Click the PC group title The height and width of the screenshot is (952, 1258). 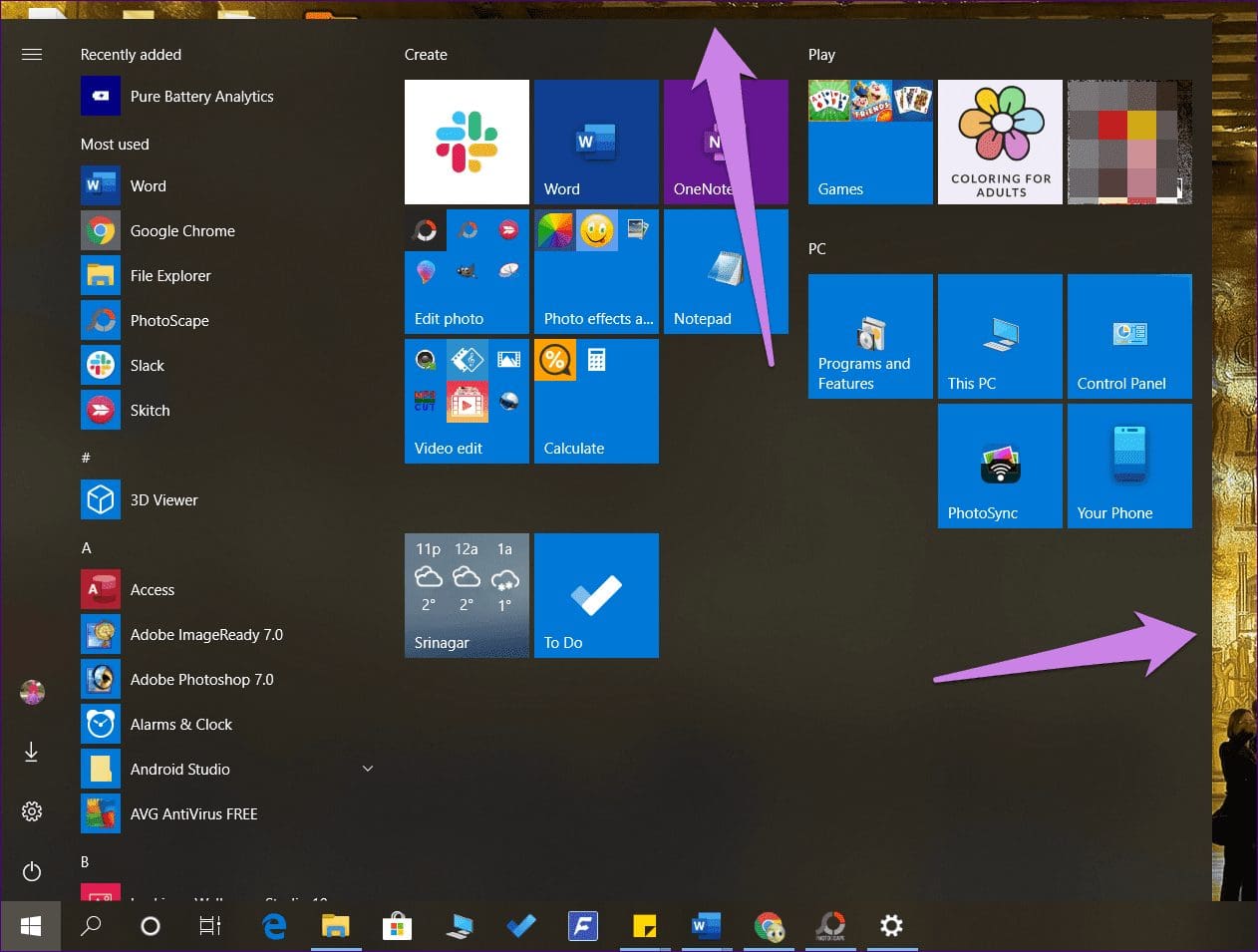817,249
